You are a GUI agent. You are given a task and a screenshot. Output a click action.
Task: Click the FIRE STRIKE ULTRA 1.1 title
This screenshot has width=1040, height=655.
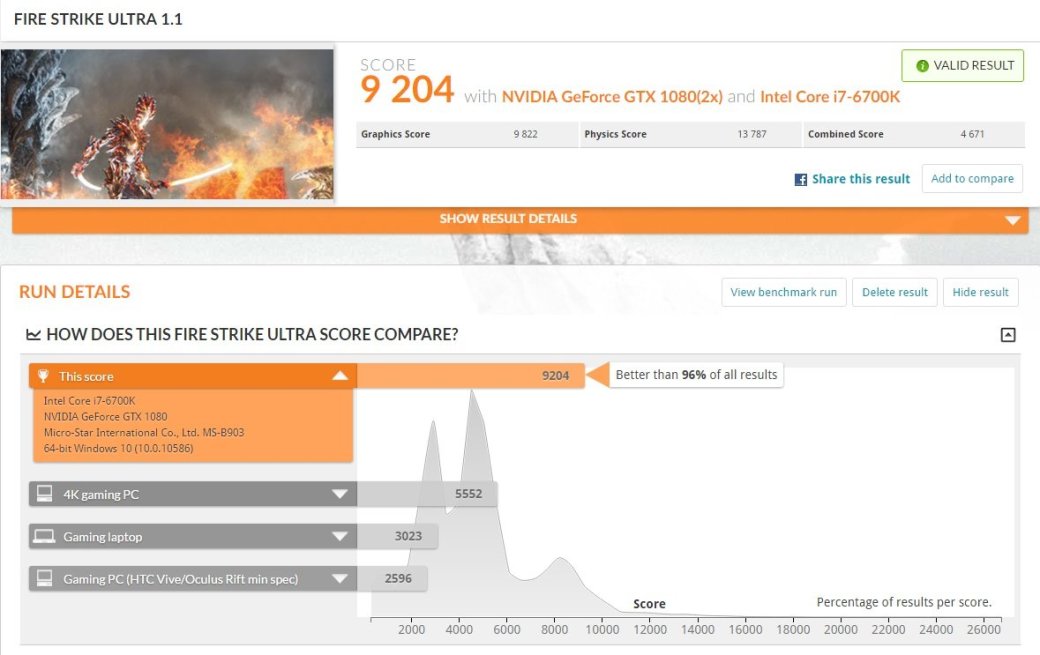tap(98, 19)
